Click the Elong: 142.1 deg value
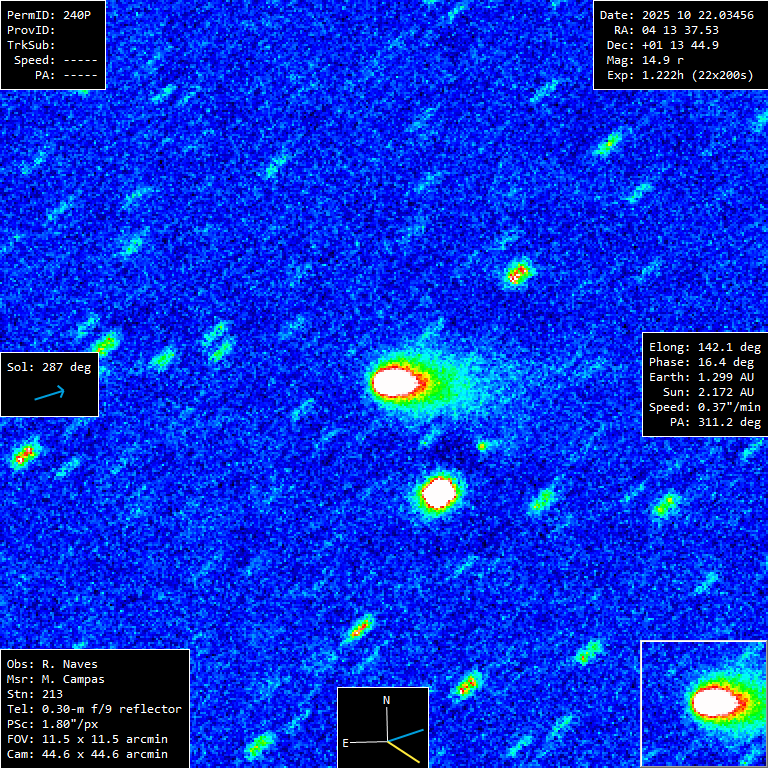 coord(705,347)
